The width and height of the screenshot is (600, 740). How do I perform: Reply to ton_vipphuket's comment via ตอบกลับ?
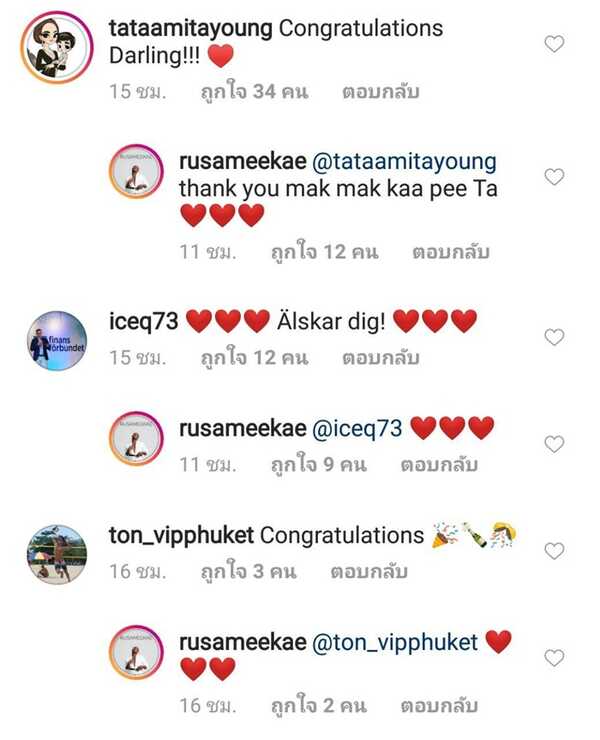pyautogui.click(x=369, y=572)
